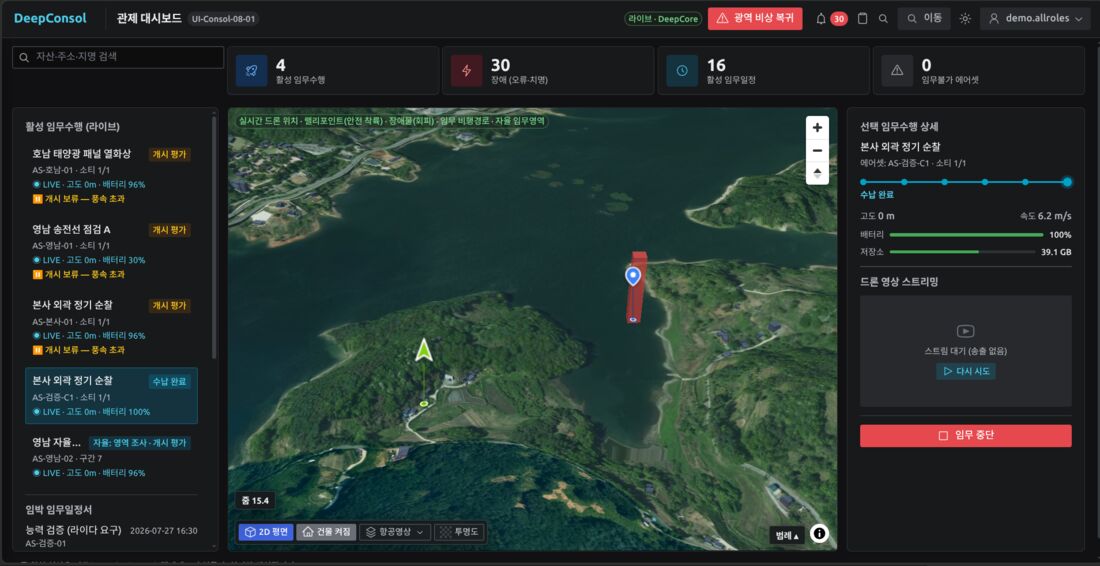Open demo.allroles user menu

1035,19
